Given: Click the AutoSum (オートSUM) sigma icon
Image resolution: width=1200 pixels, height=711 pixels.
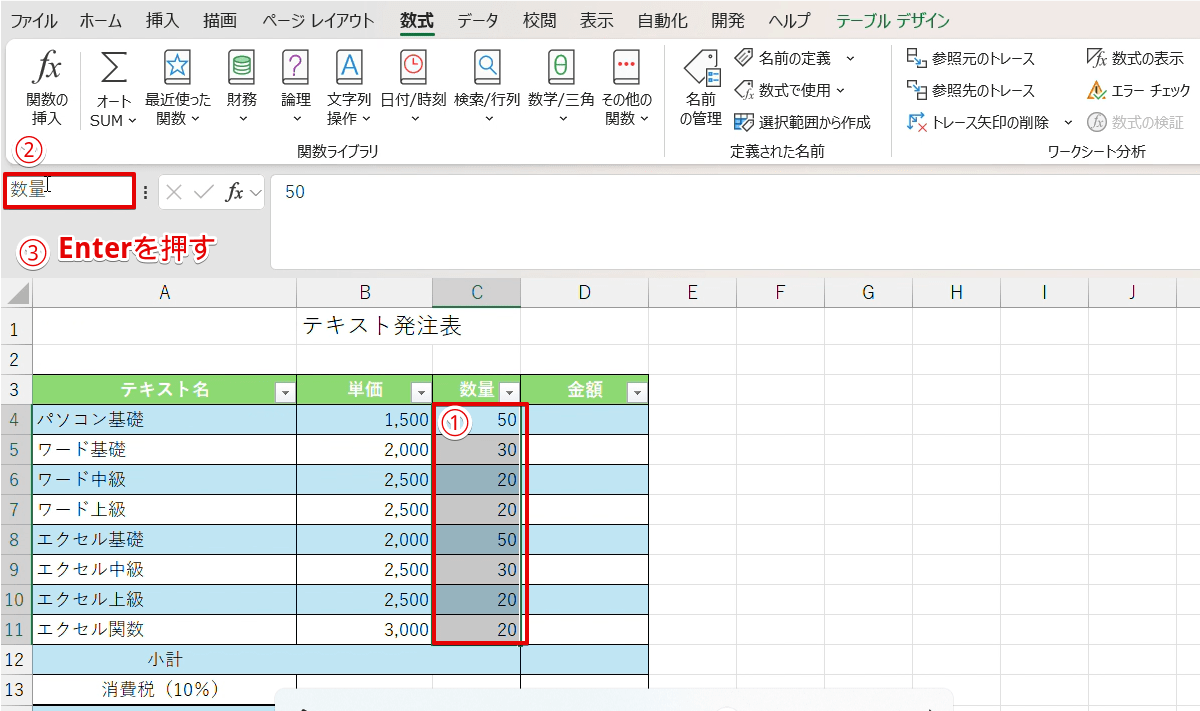Looking at the screenshot, I should [114, 69].
